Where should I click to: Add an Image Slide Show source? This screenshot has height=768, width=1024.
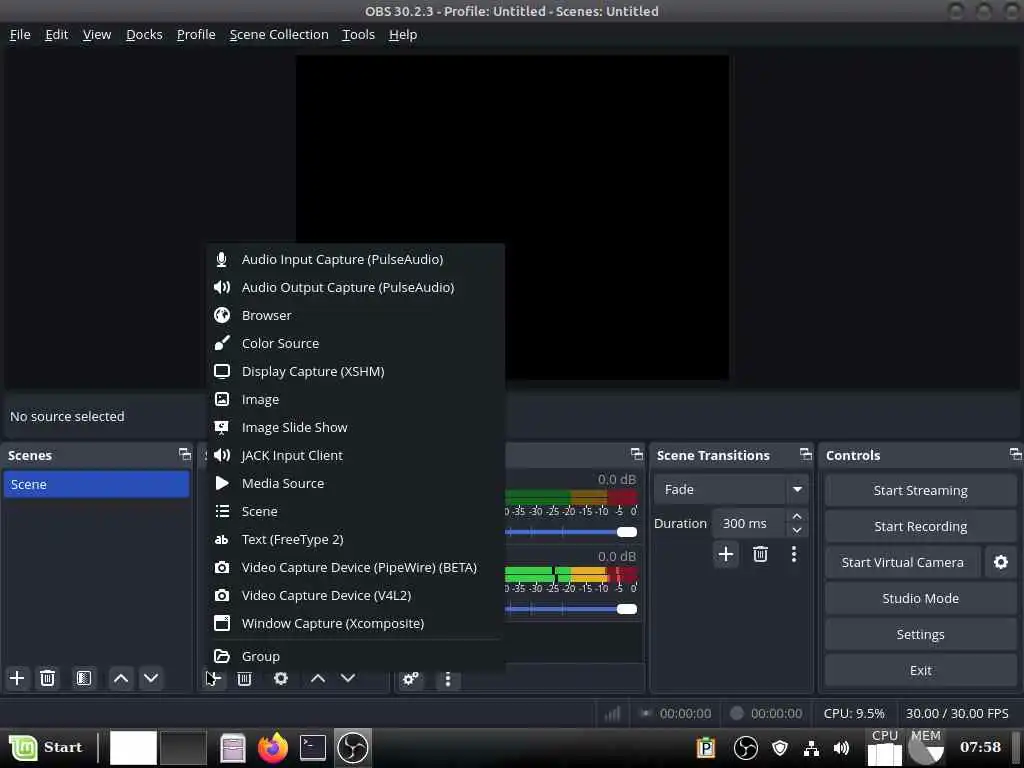(x=356, y=428)
